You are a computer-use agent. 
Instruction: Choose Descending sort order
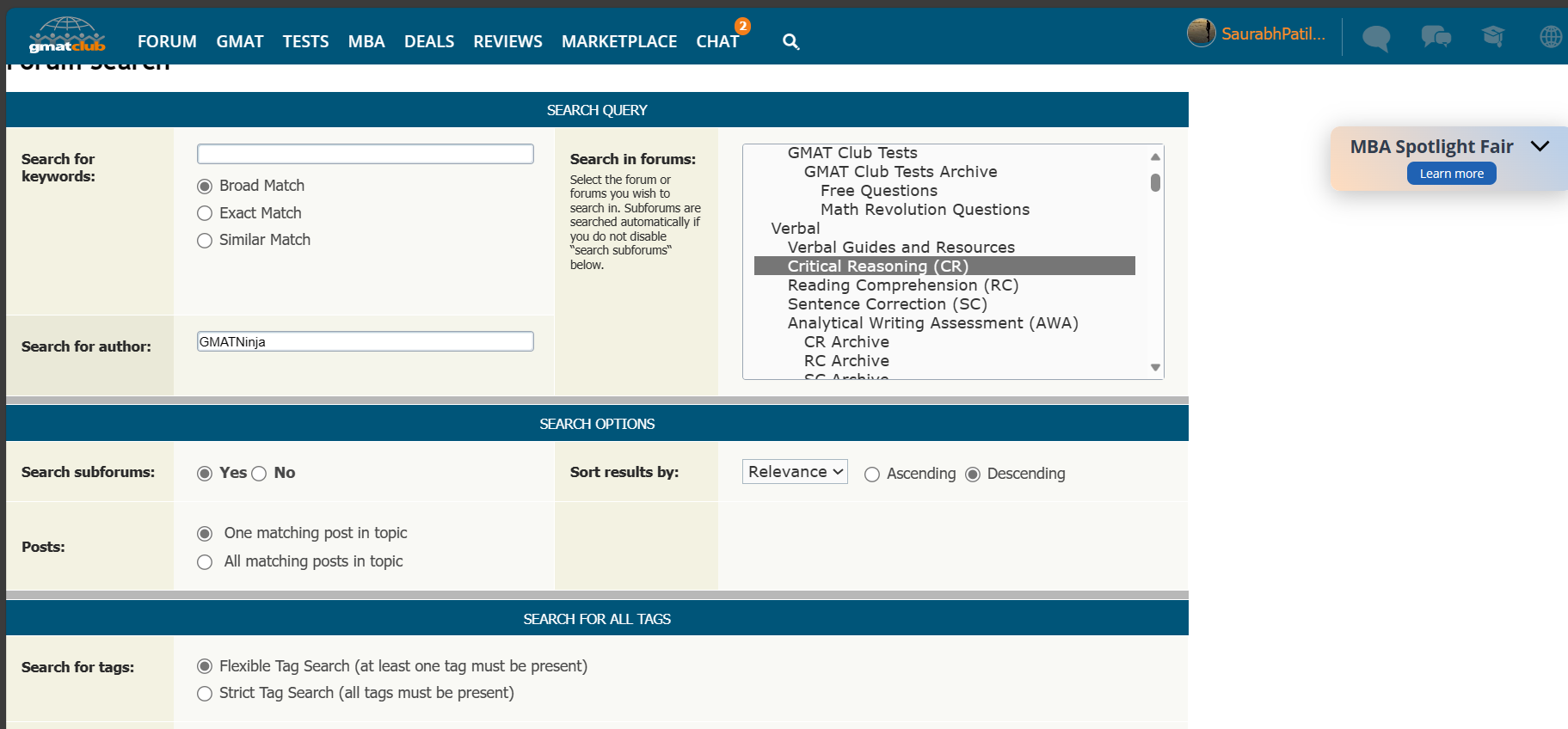tap(973, 475)
